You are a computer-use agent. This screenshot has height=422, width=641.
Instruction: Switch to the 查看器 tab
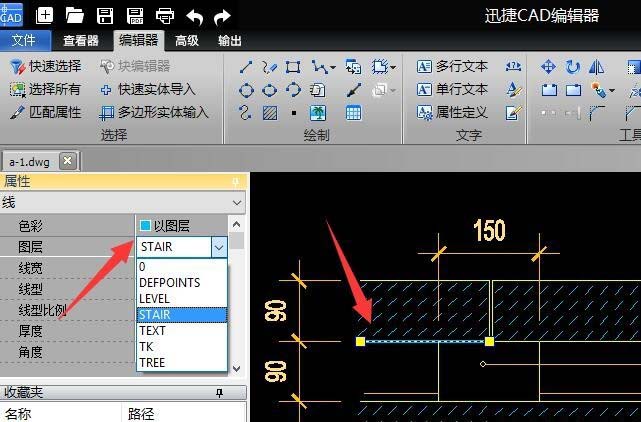pyautogui.click(x=81, y=40)
